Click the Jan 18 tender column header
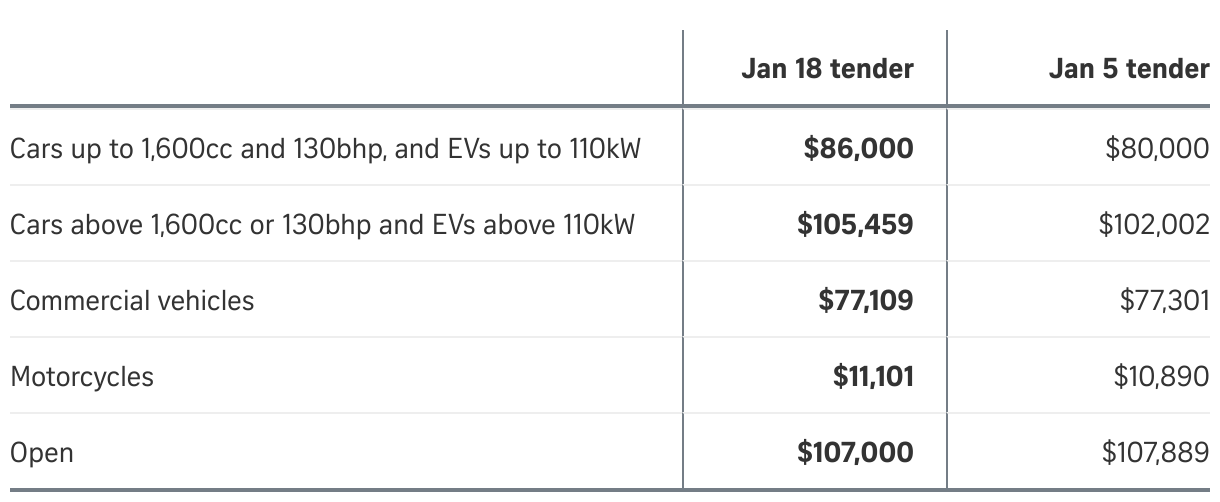 (x=827, y=69)
